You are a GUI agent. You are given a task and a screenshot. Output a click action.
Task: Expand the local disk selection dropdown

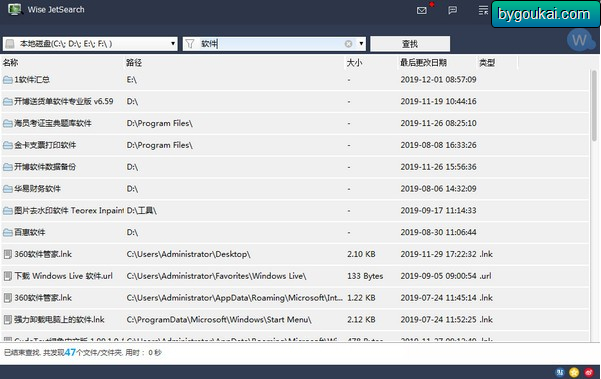[173, 44]
